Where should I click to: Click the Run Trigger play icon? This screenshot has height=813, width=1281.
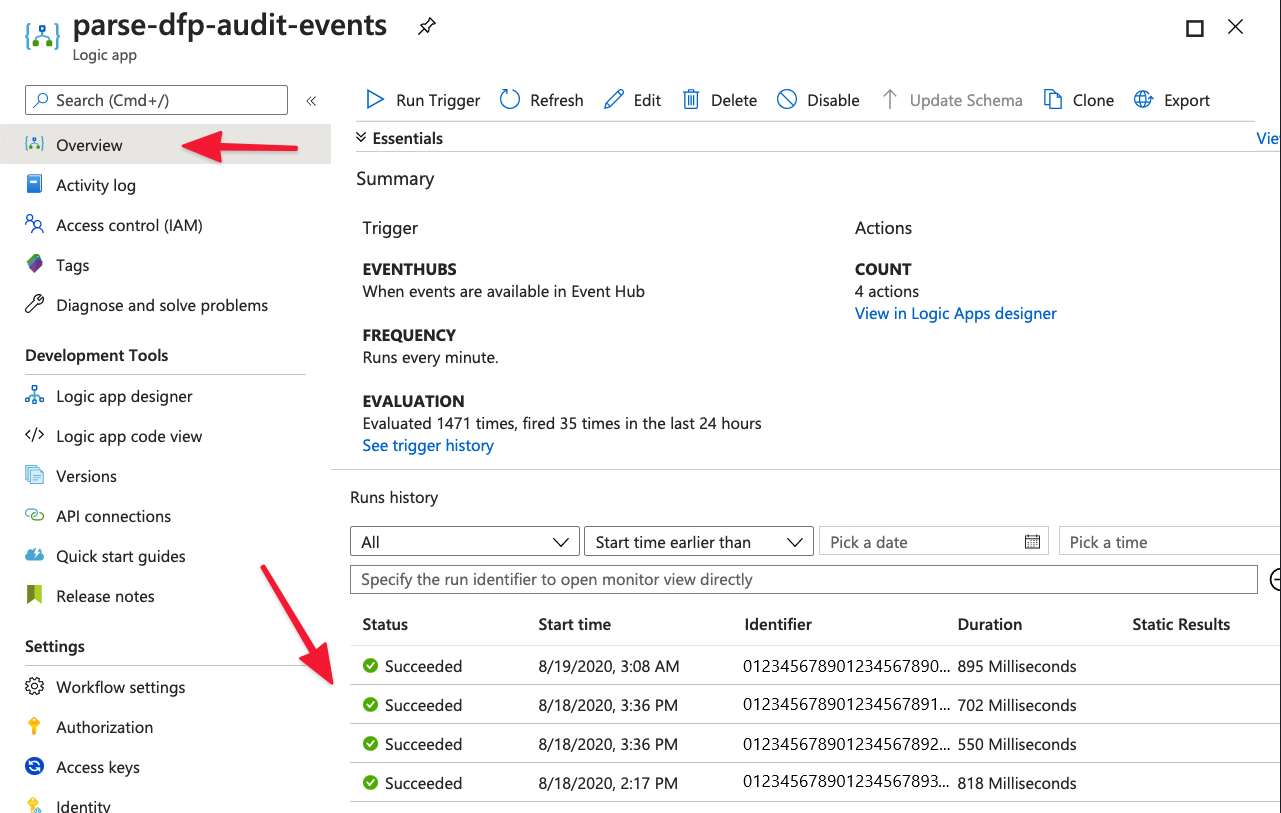coord(375,99)
